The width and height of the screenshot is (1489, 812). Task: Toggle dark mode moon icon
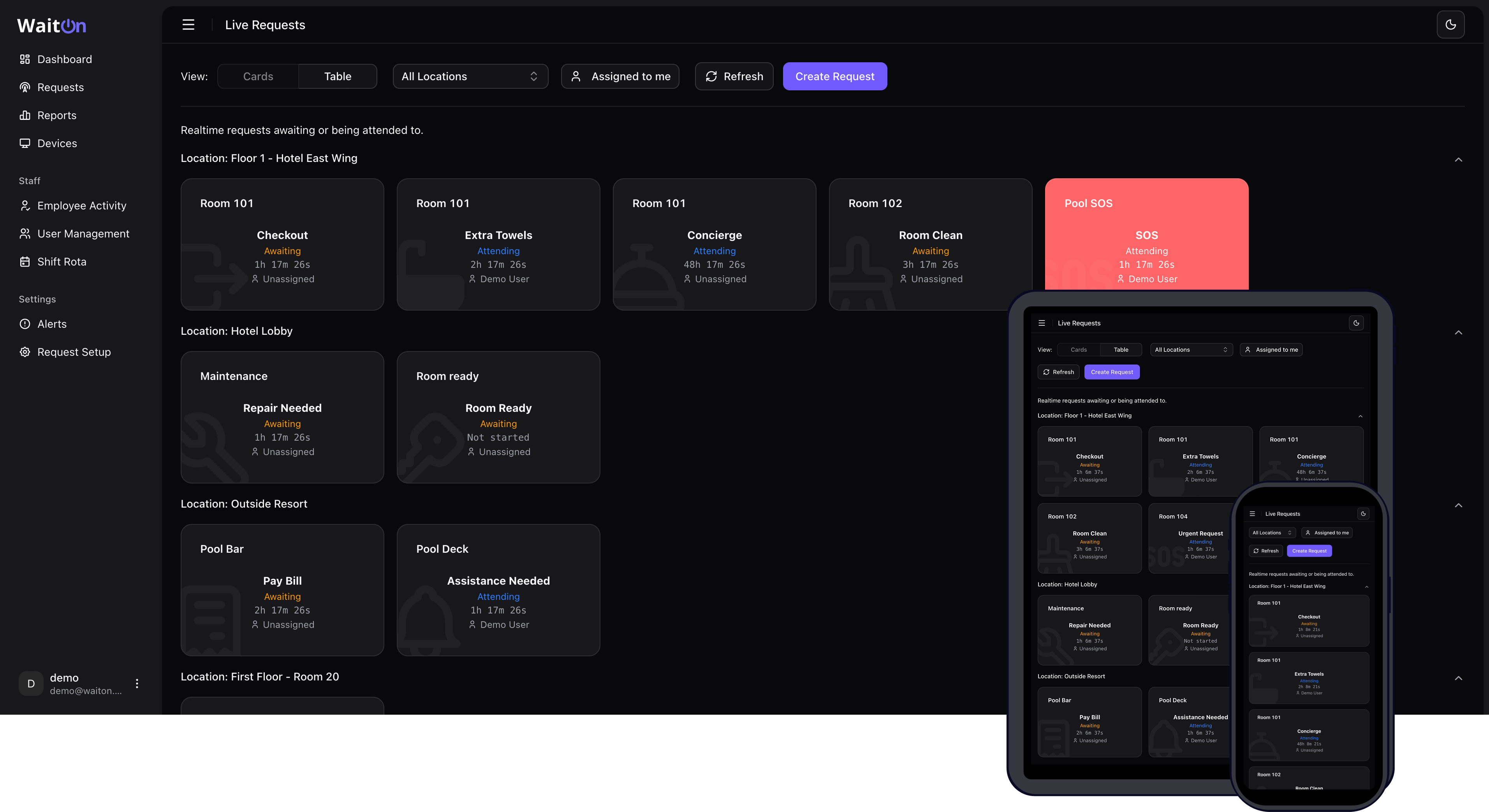click(x=1450, y=25)
